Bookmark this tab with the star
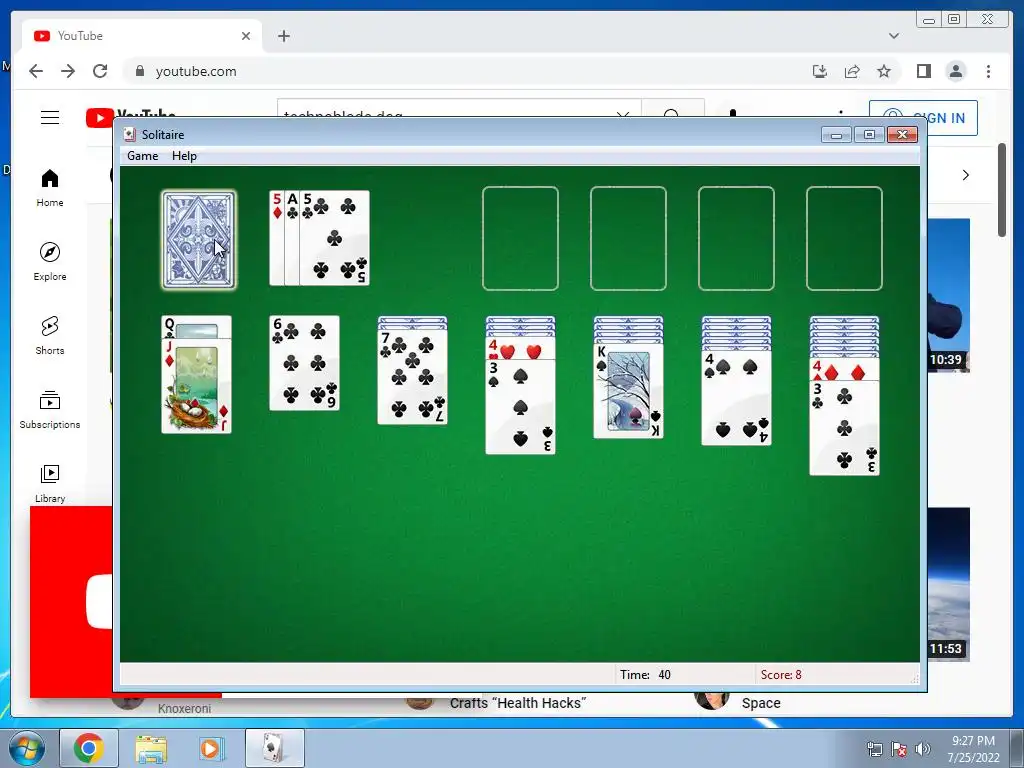 pyautogui.click(x=884, y=71)
